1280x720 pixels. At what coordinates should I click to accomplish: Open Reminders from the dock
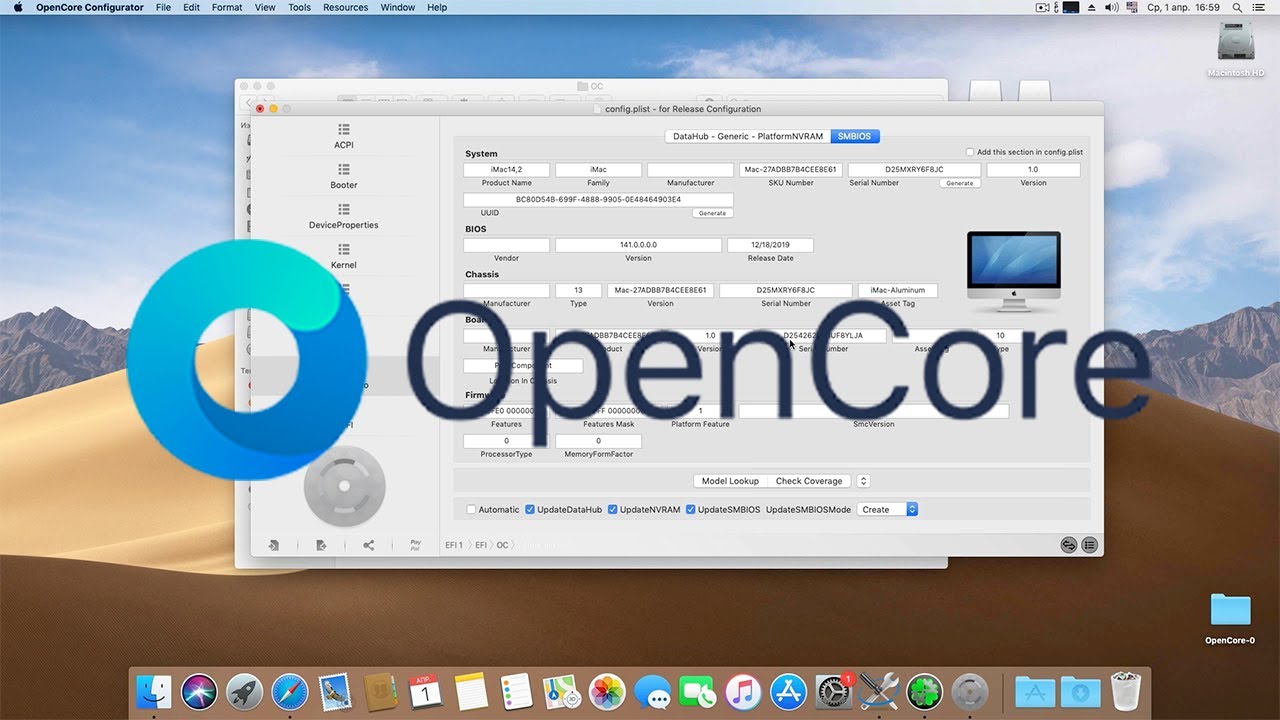[516, 691]
